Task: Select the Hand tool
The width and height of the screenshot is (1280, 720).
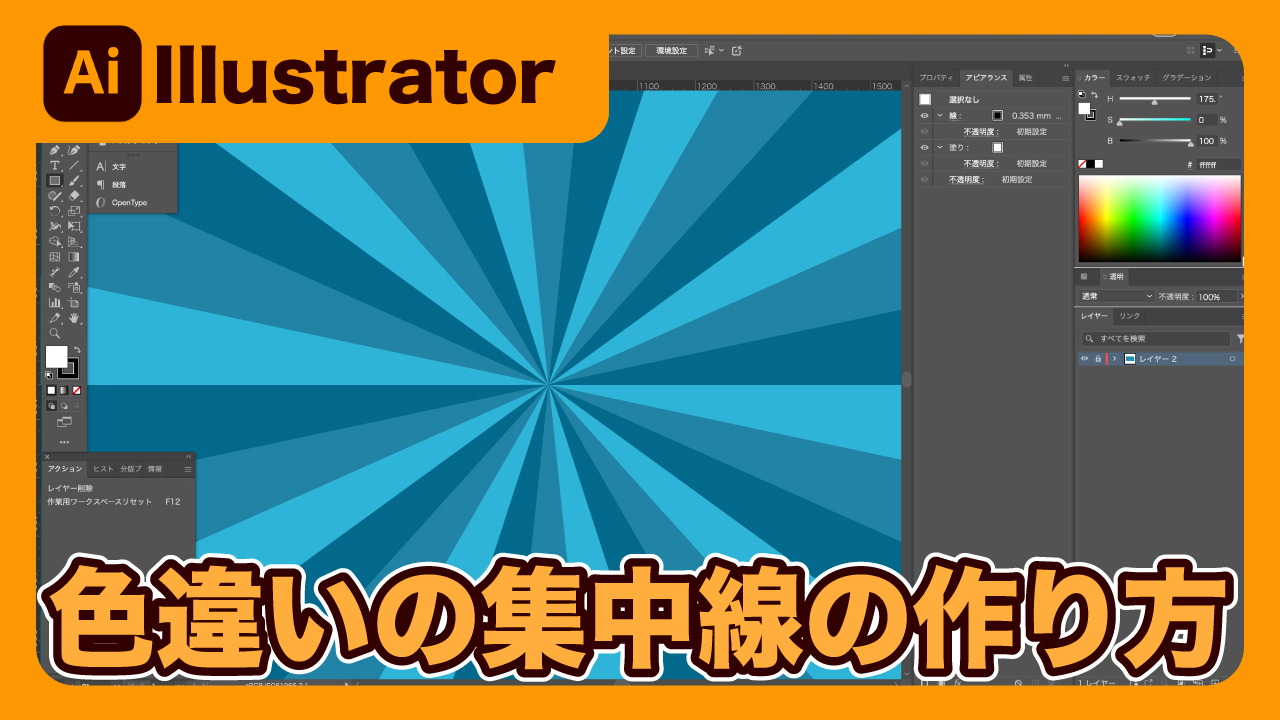Action: coord(74,318)
